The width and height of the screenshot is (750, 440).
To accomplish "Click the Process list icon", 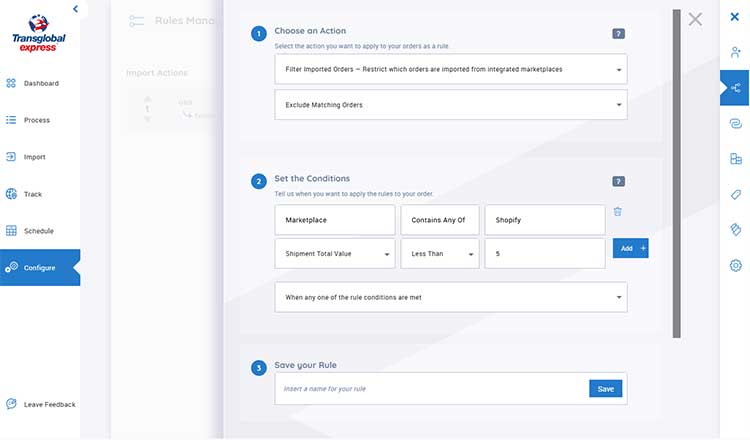I will [x=11, y=120].
